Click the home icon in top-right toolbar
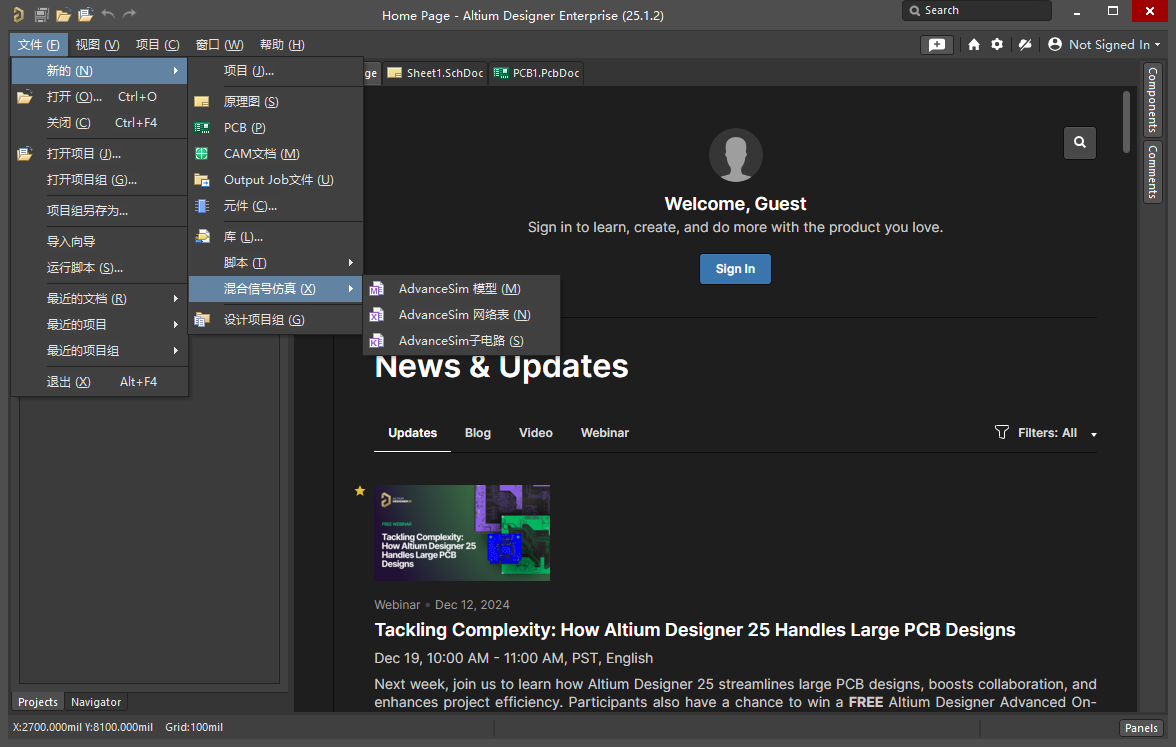 click(974, 45)
